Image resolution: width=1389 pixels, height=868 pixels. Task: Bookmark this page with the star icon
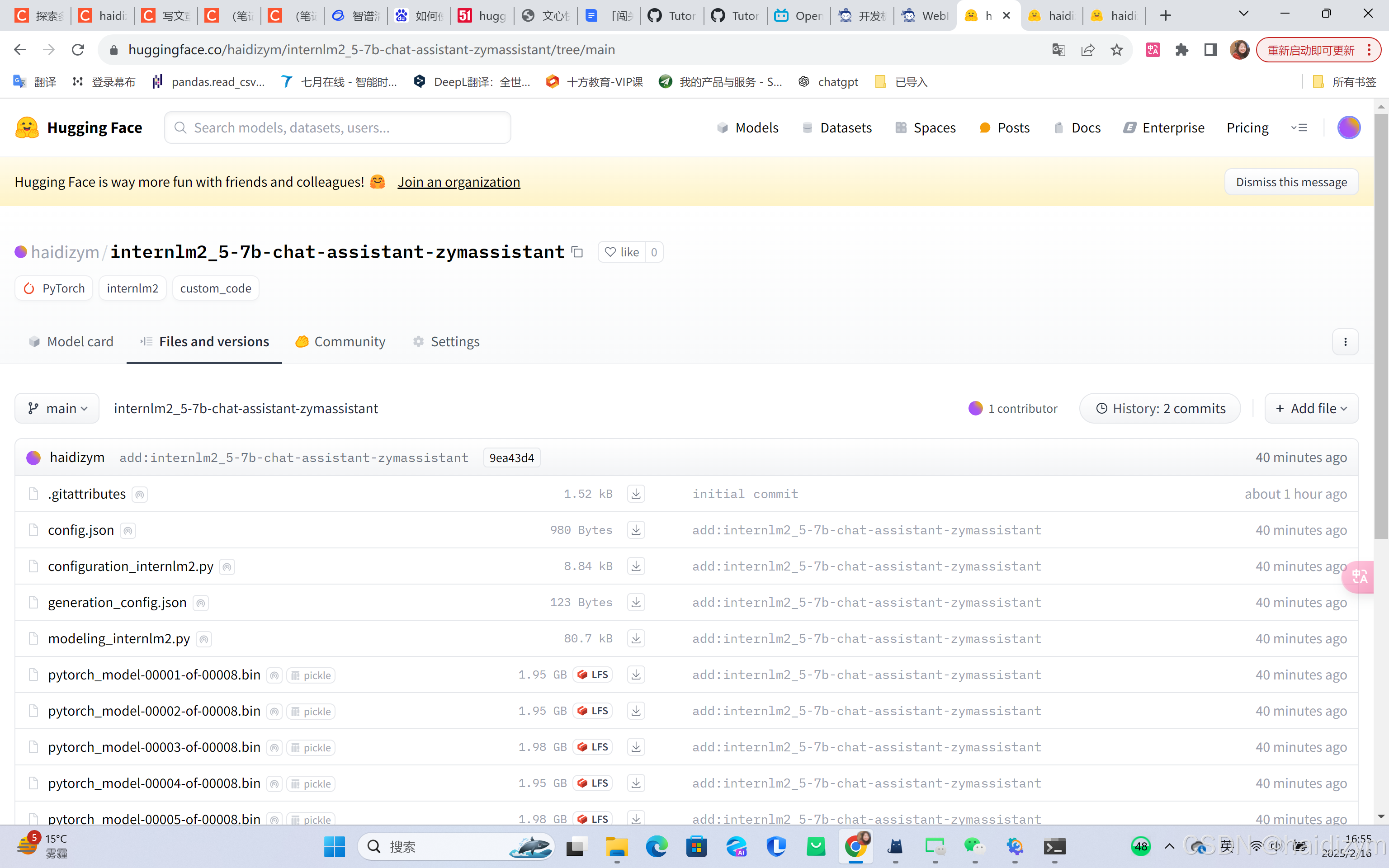pyautogui.click(x=1116, y=50)
